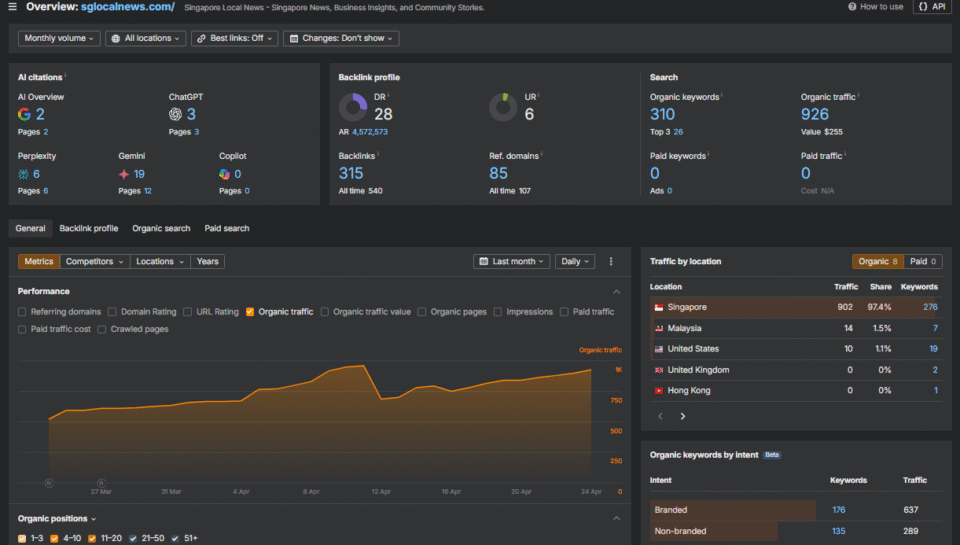Click the Organic positions section heading

tap(53, 519)
